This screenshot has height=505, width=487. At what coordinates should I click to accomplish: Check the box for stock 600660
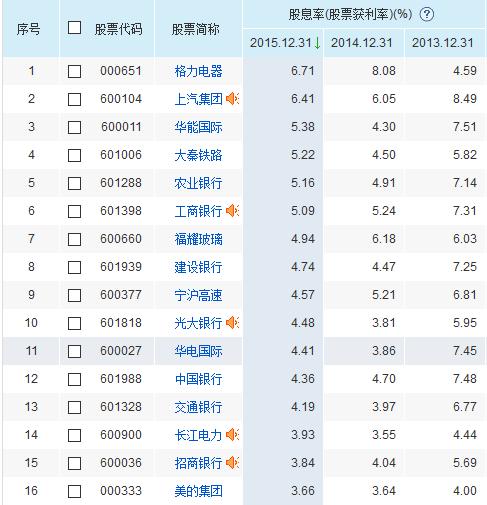click(74, 239)
